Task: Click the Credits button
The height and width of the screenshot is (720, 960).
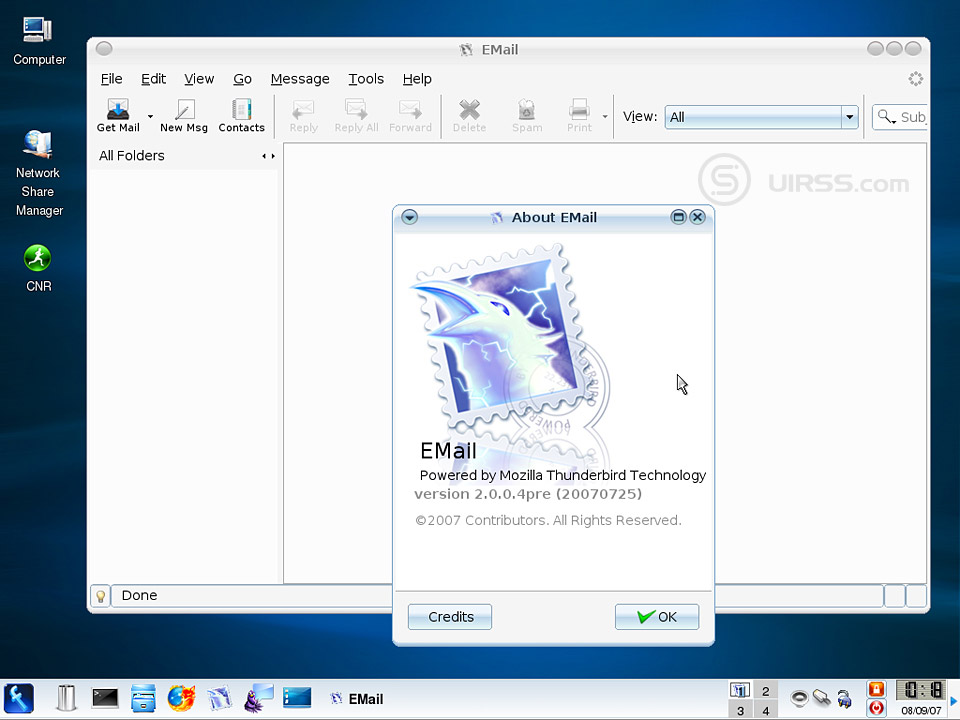Action: pos(450,617)
